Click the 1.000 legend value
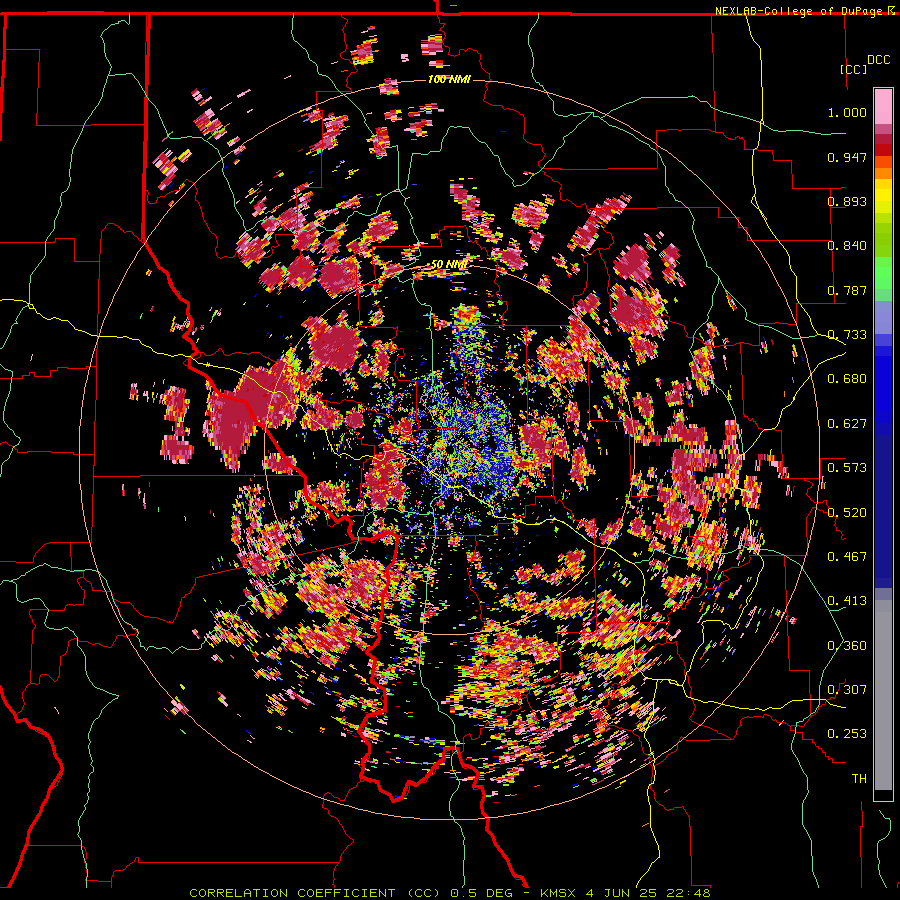 click(847, 112)
